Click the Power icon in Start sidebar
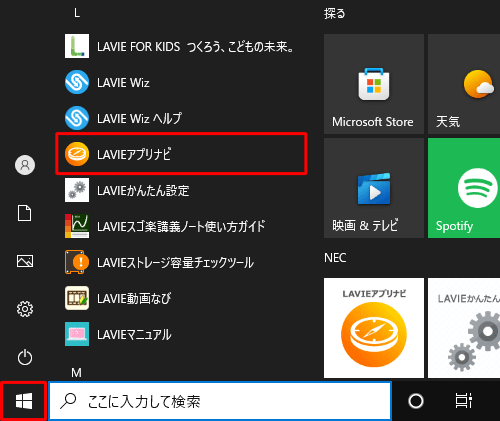This screenshot has width=500, height=421. pyautogui.click(x=25, y=357)
